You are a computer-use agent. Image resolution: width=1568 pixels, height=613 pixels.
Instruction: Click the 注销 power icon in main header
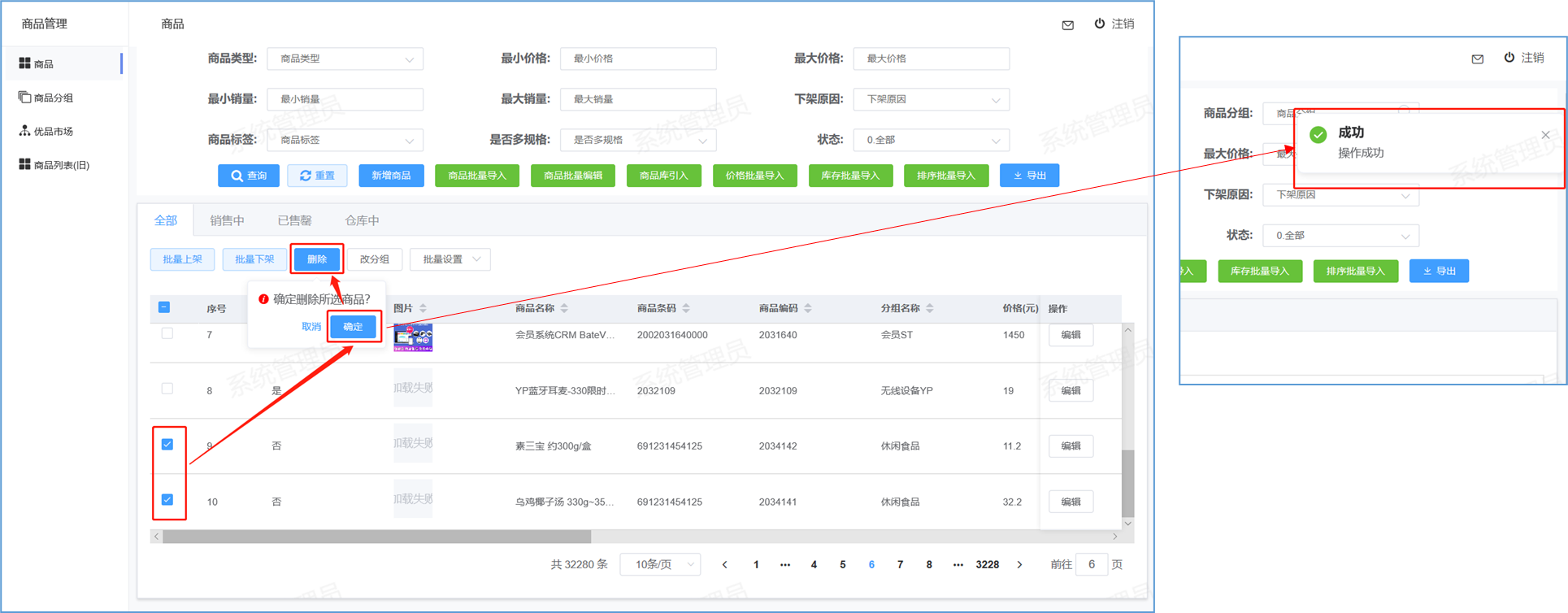coord(1099,24)
